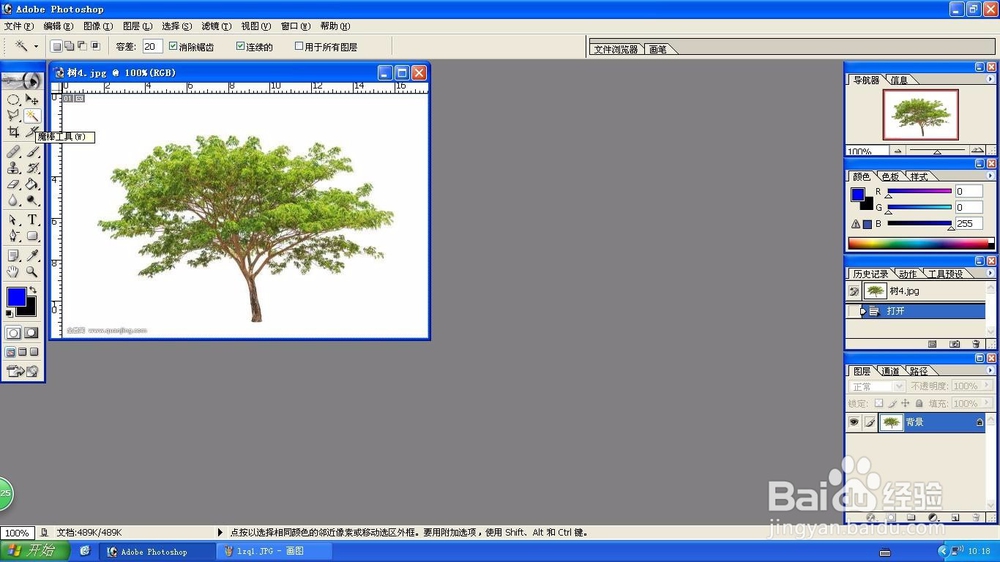Select the History Brush tool
This screenshot has height=562, width=1000.
pos(32,168)
